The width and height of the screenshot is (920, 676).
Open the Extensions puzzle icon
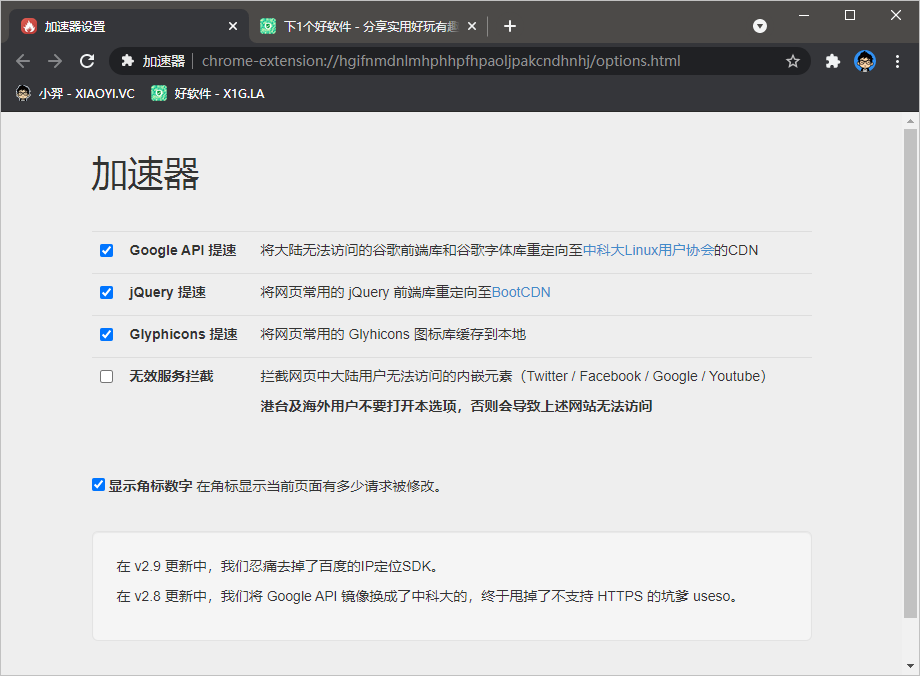[x=832, y=61]
